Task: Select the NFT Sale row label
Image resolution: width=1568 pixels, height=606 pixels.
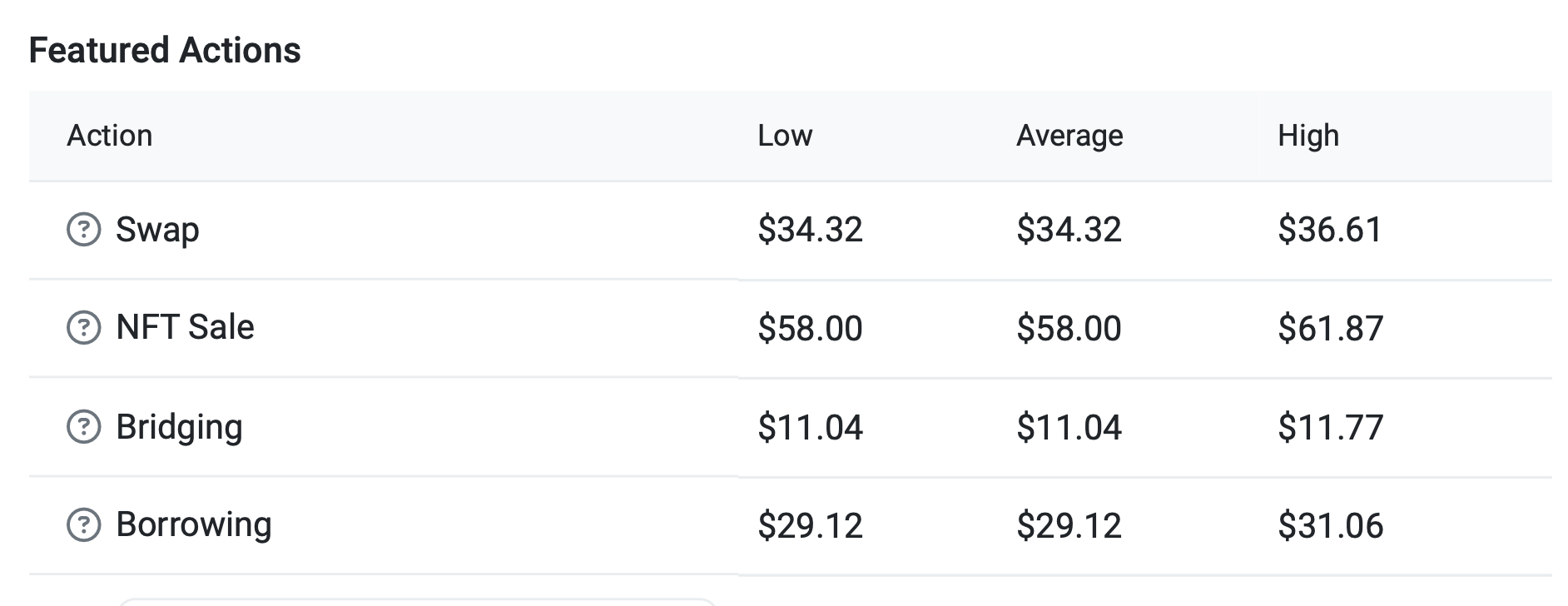Action: click(x=185, y=327)
